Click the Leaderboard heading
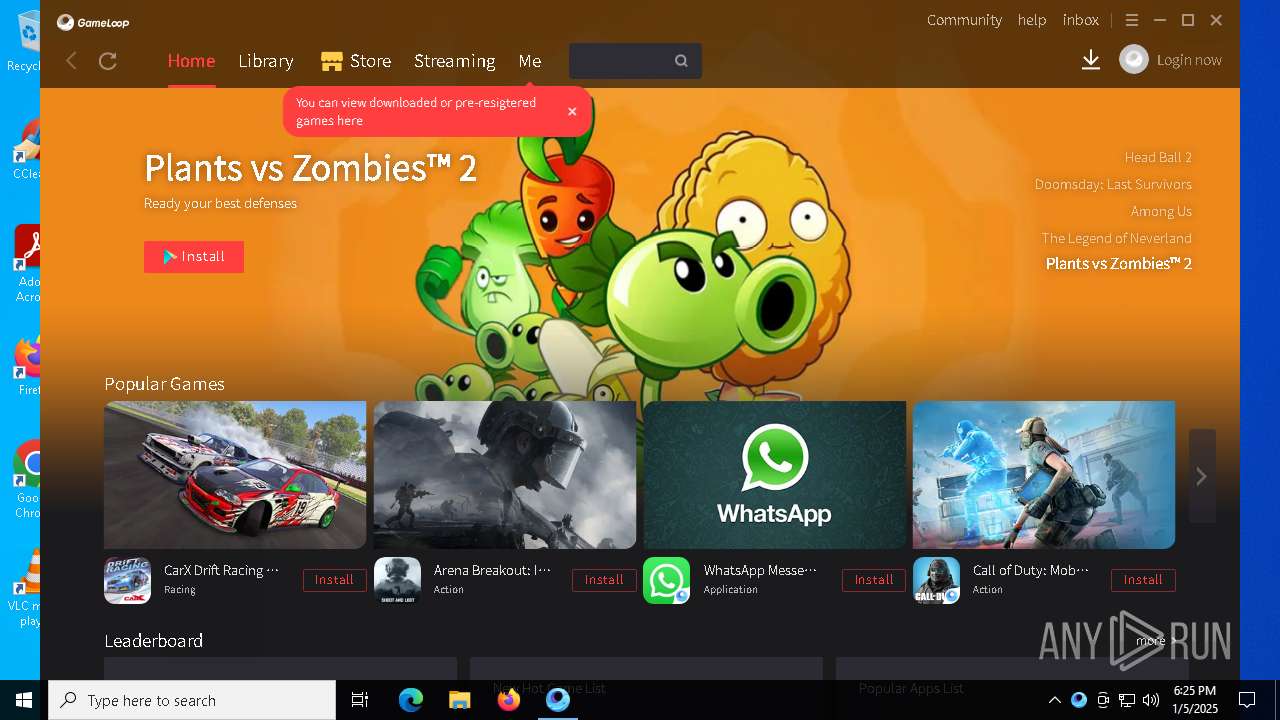 pyautogui.click(x=153, y=641)
